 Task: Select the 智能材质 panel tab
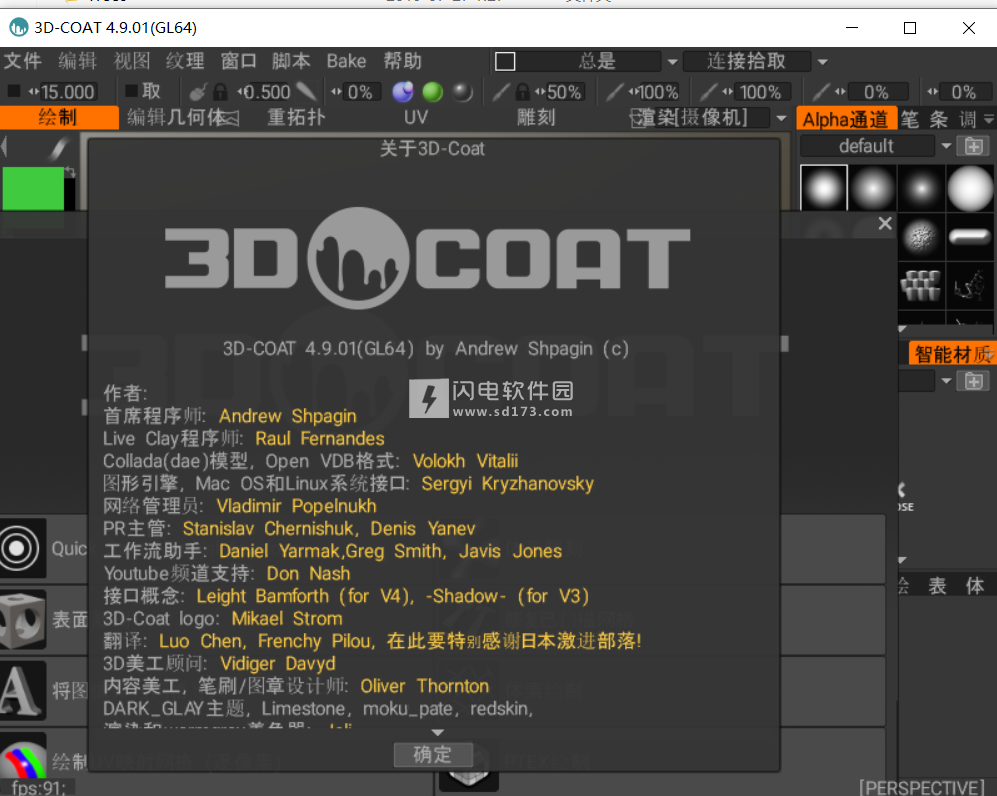click(953, 353)
